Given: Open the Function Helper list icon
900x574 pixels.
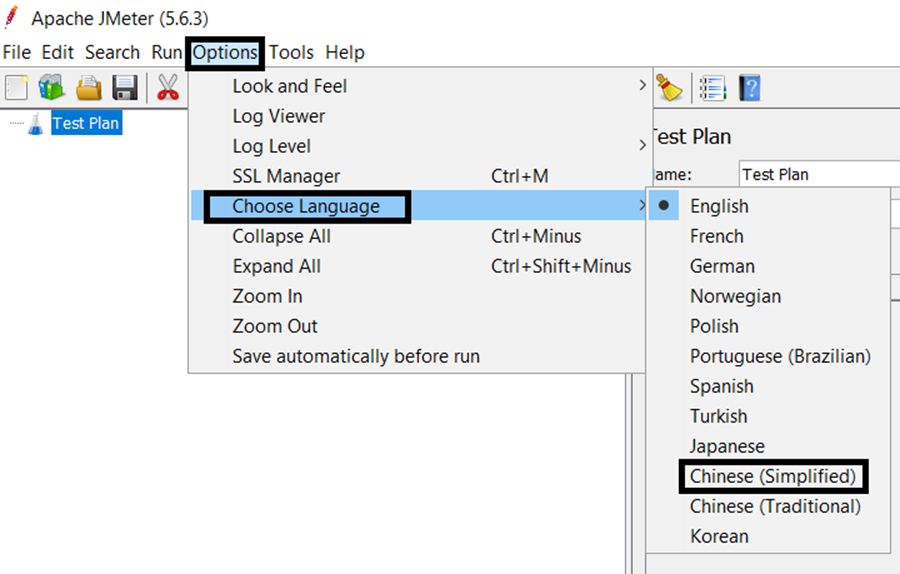Looking at the screenshot, I should (x=712, y=88).
